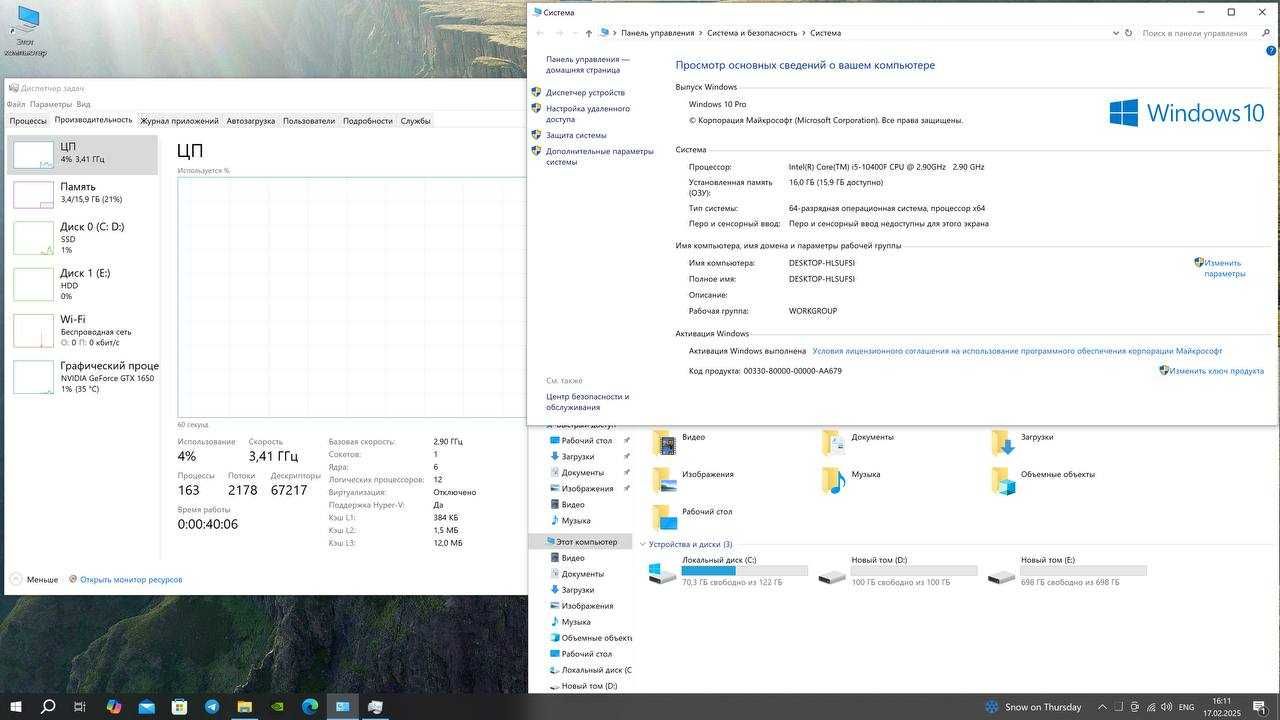Switch input language ENG indicator
The width and height of the screenshot is (1280, 720).
1187,707
